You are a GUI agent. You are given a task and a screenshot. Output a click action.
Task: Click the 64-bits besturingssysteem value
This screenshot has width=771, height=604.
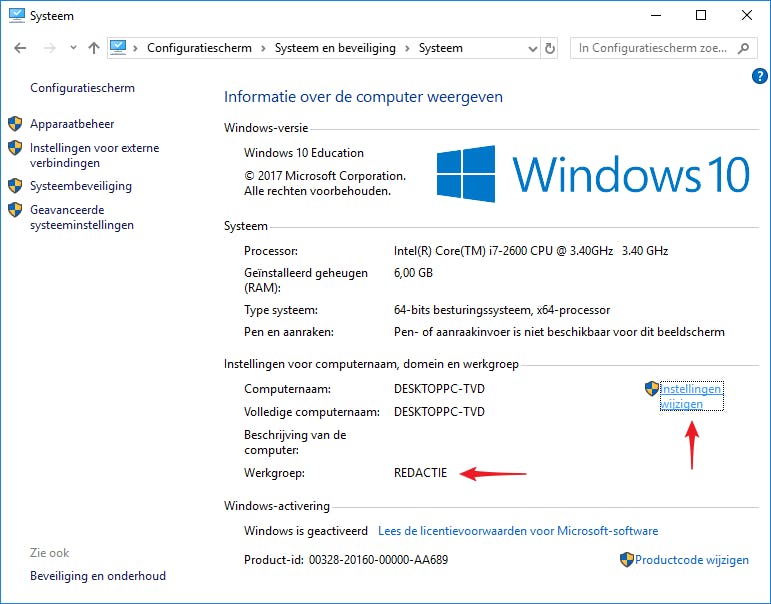[502, 310]
